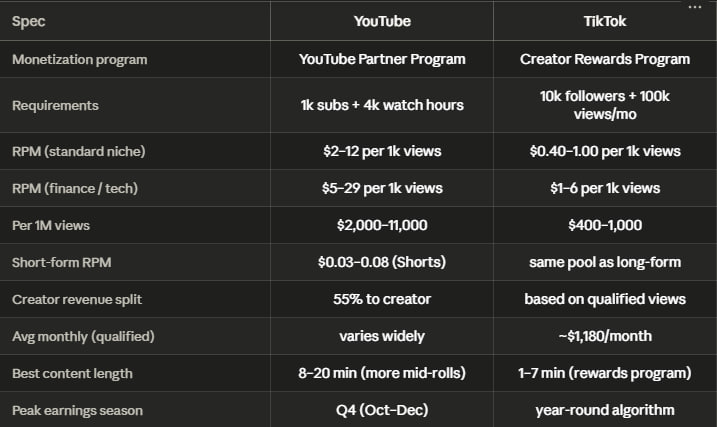
Task: Click the Q4 (Oct–Dec) cell
Action: [382, 410]
